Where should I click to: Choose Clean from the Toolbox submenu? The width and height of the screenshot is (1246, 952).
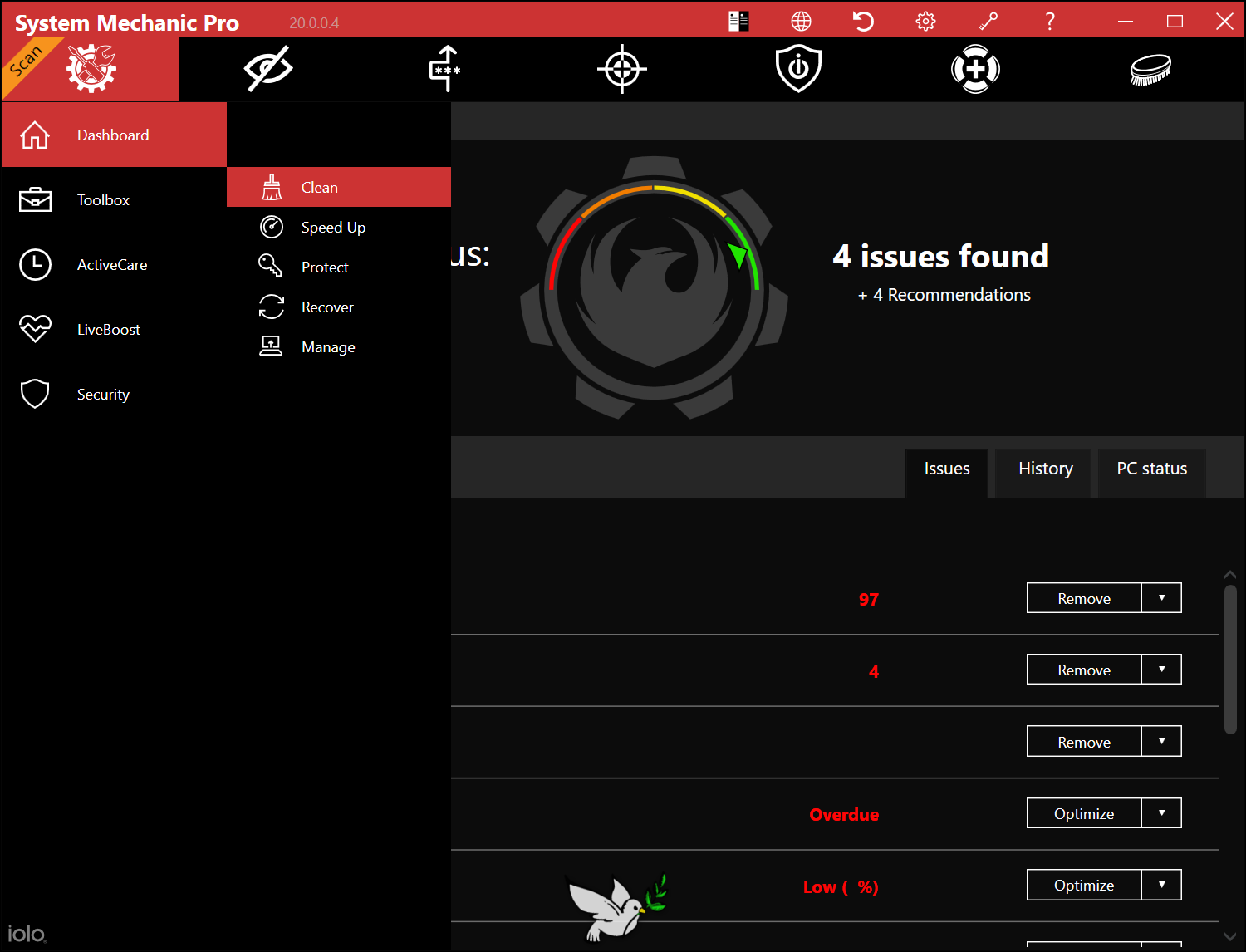[339, 187]
